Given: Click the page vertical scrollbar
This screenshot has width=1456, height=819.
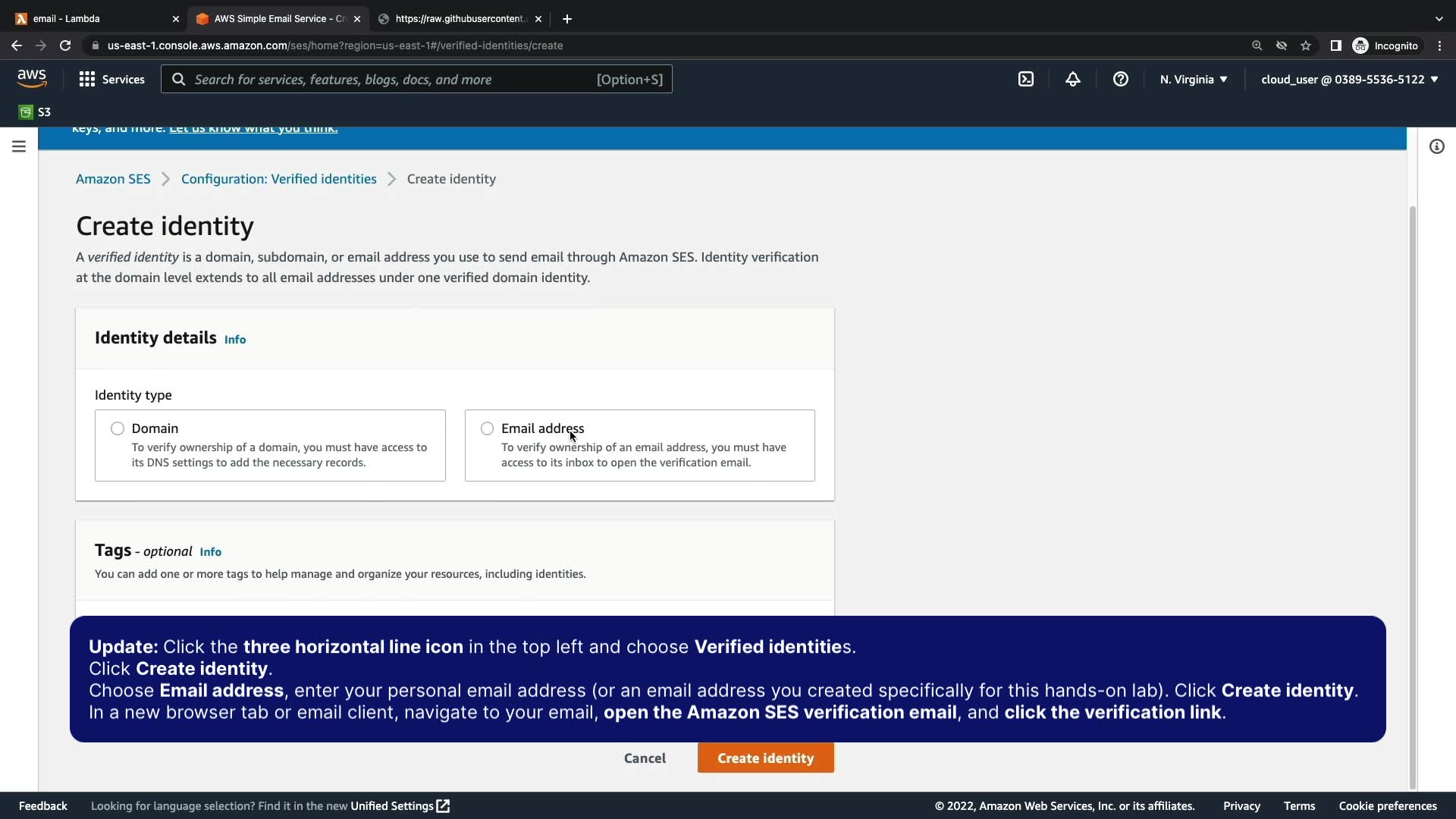Looking at the screenshot, I should pyautogui.click(x=1412, y=493).
